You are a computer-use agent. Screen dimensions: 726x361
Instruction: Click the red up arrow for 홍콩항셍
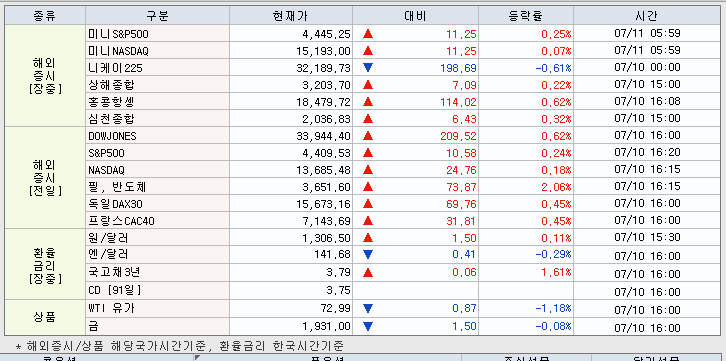(368, 102)
